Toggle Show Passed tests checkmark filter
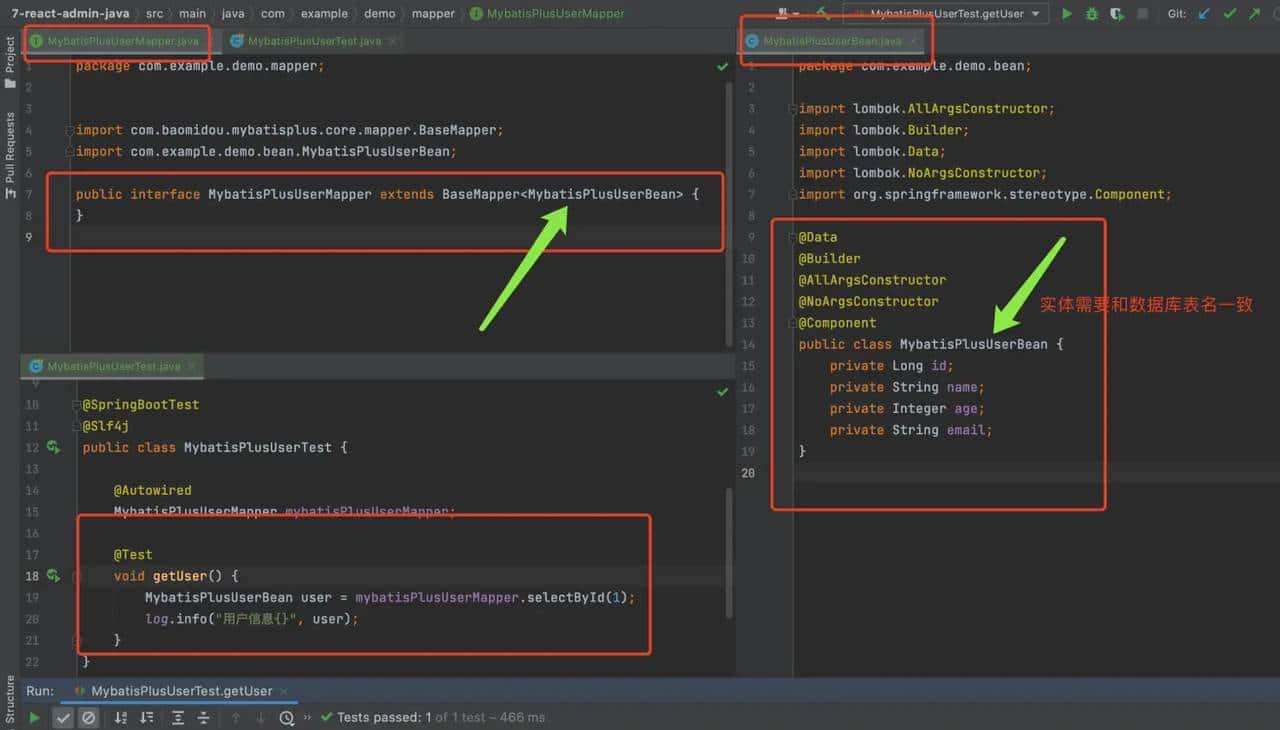 (x=64, y=717)
